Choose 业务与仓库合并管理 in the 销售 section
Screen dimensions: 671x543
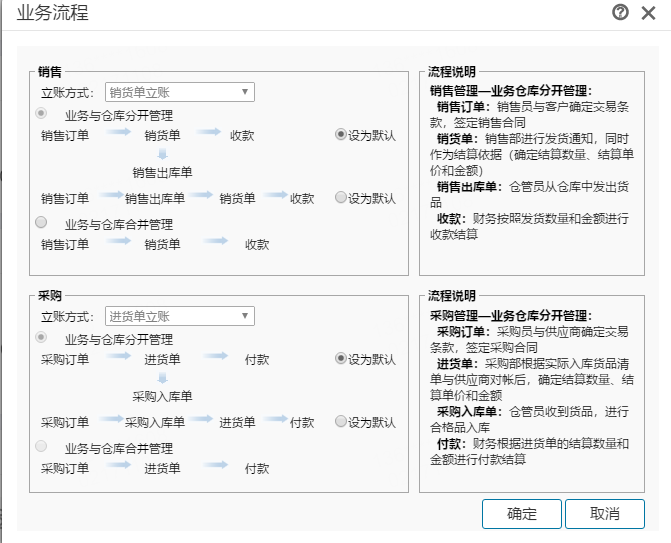coord(41,223)
